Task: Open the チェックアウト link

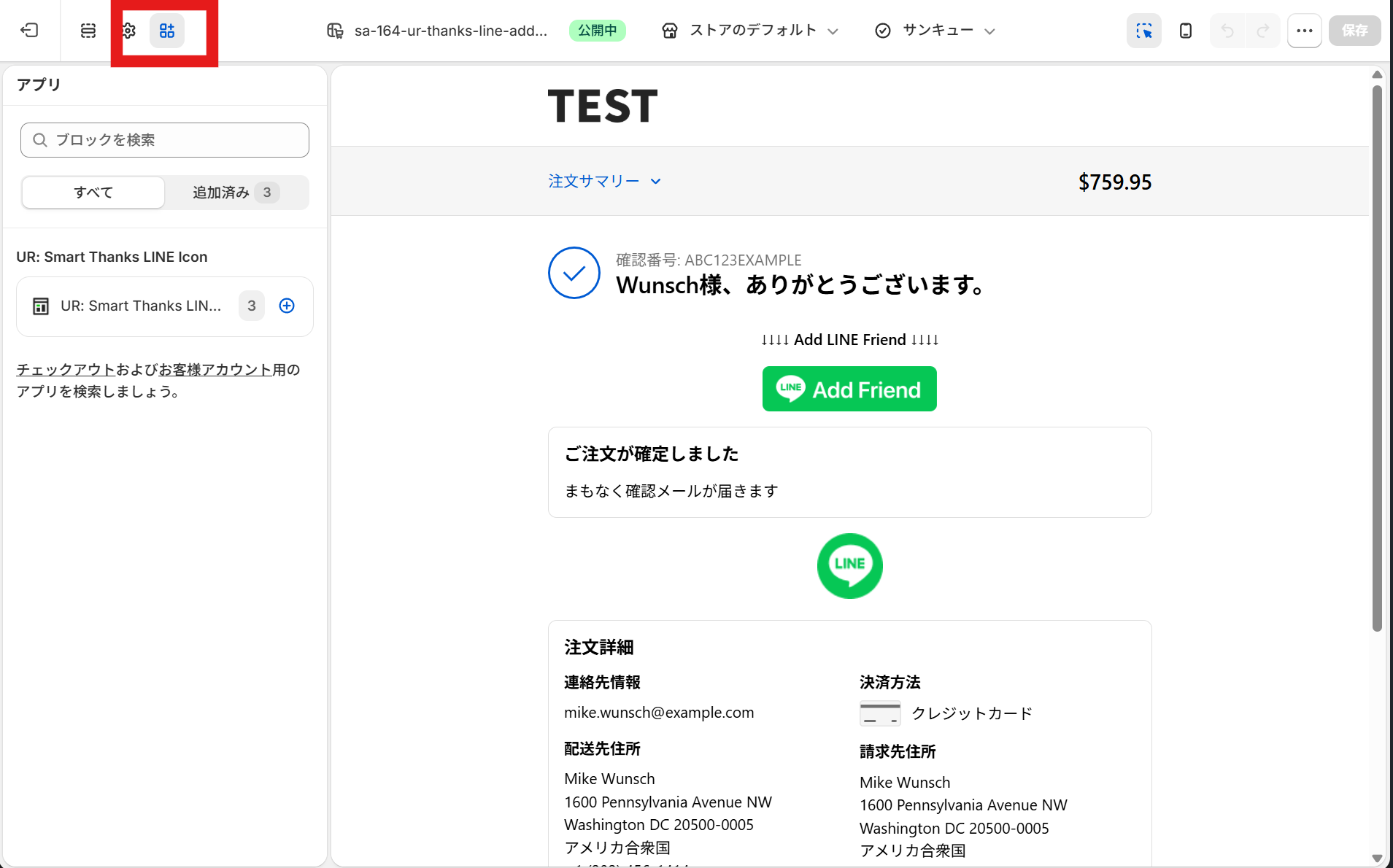Action: coord(66,370)
